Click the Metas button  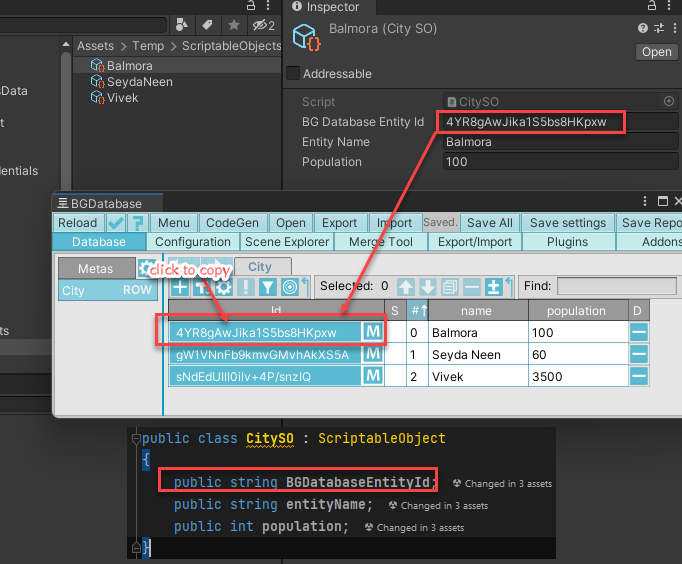[x=96, y=269]
